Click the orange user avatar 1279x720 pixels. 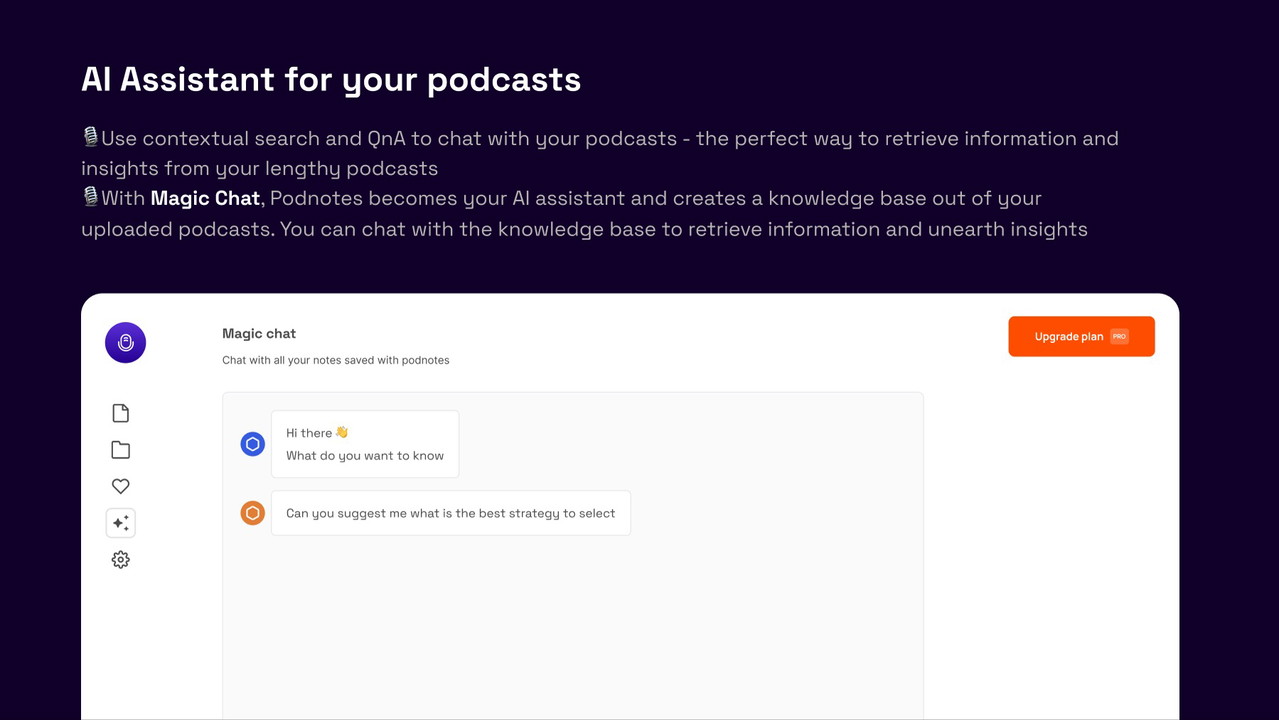pos(253,513)
